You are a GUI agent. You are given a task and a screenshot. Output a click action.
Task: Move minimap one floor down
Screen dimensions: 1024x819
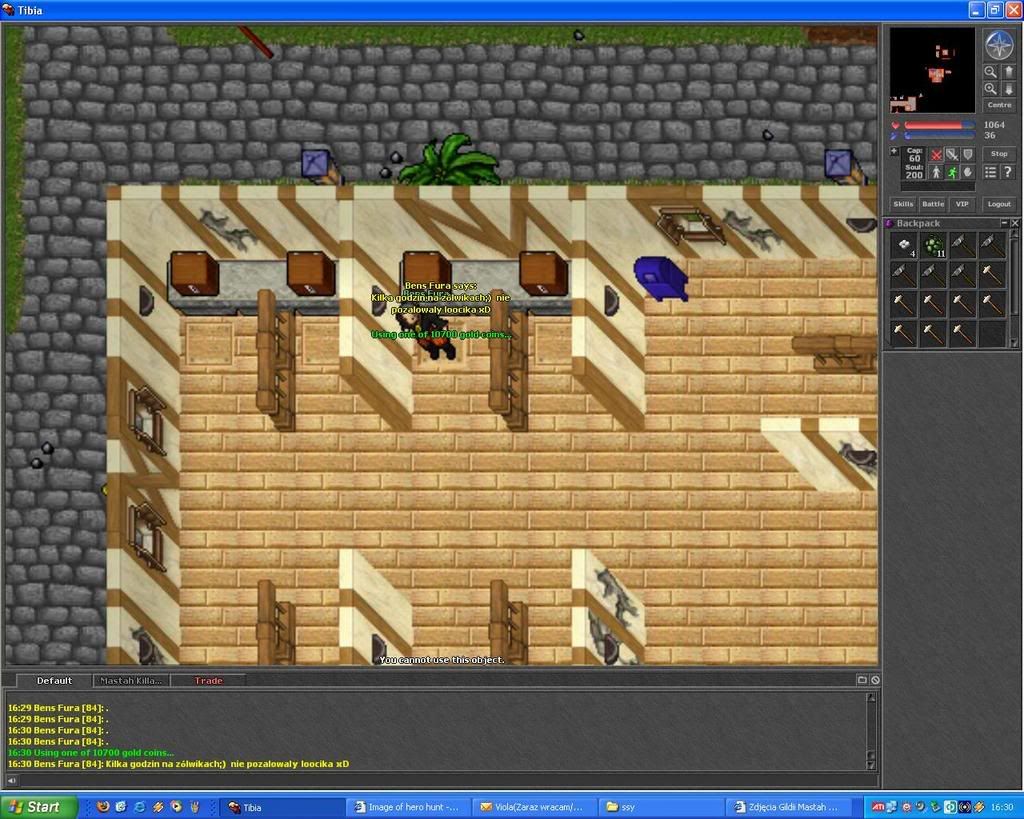tap(1008, 89)
